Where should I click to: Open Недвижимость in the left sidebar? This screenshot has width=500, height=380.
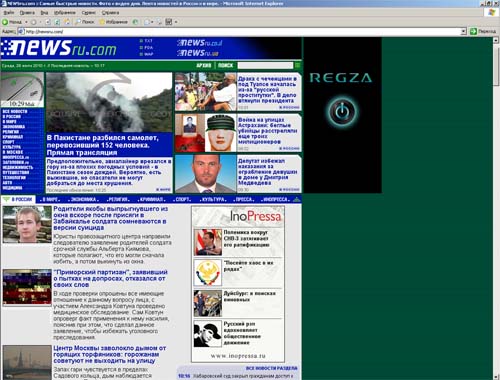pyautogui.click(x=18, y=167)
